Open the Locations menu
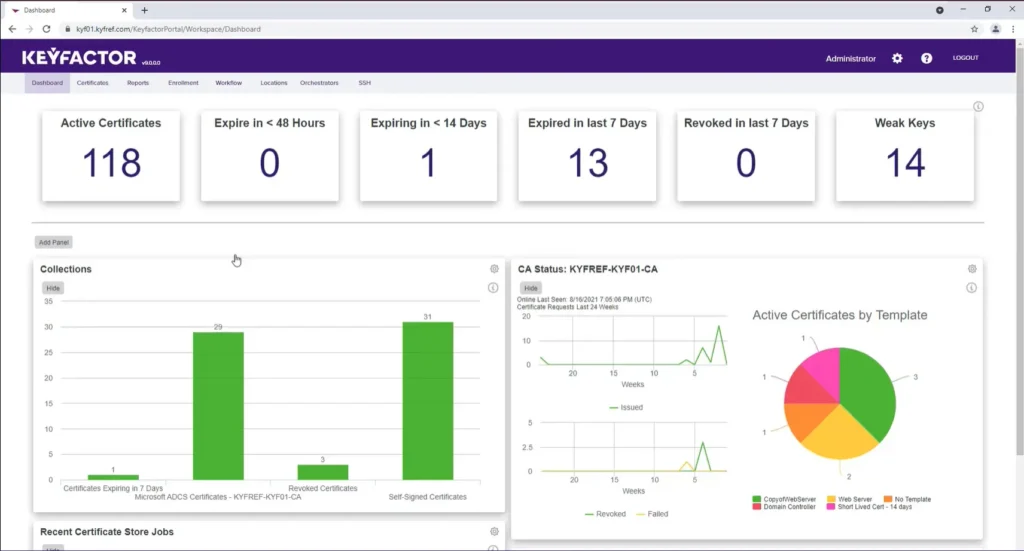This screenshot has height=551, width=1024. 274,83
